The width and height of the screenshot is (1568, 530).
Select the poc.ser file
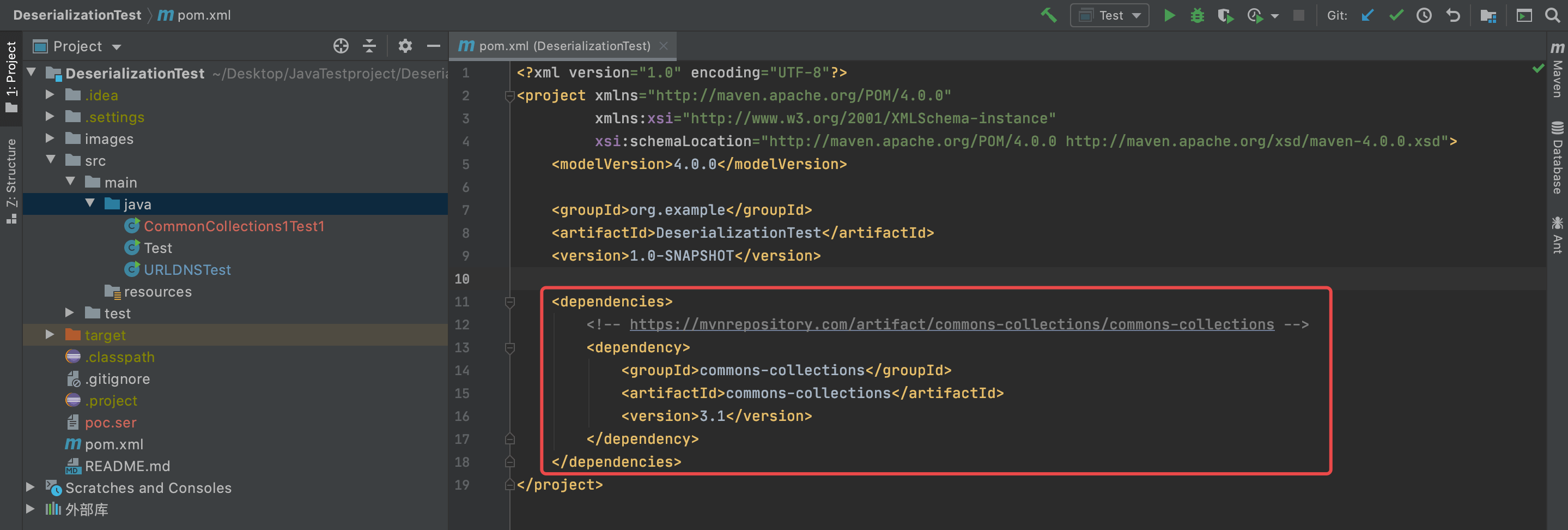[x=110, y=423]
